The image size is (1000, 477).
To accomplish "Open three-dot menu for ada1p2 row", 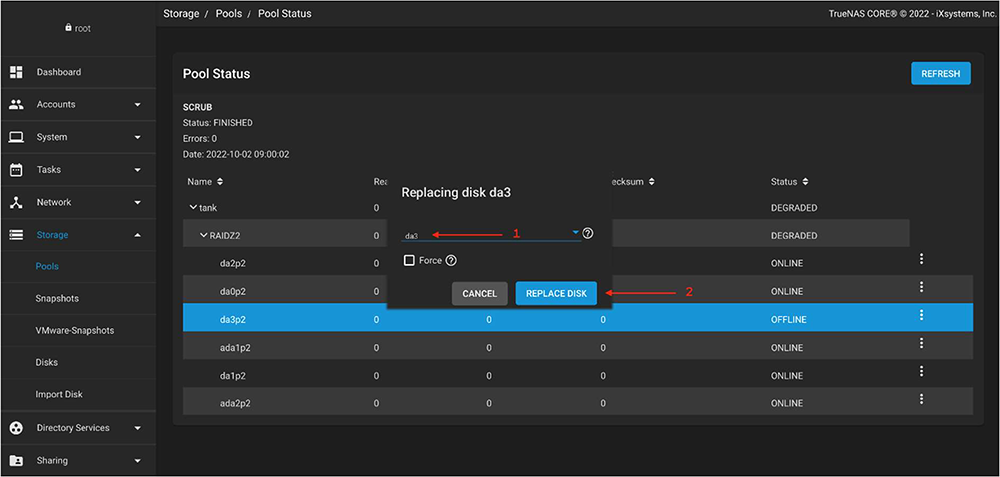I will click(921, 343).
